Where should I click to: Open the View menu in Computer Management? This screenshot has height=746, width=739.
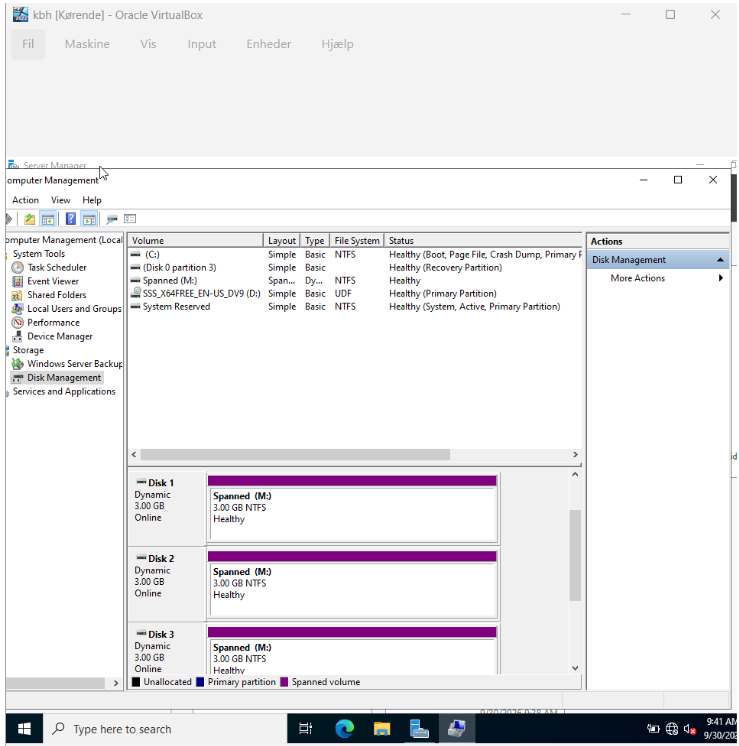tap(60, 200)
